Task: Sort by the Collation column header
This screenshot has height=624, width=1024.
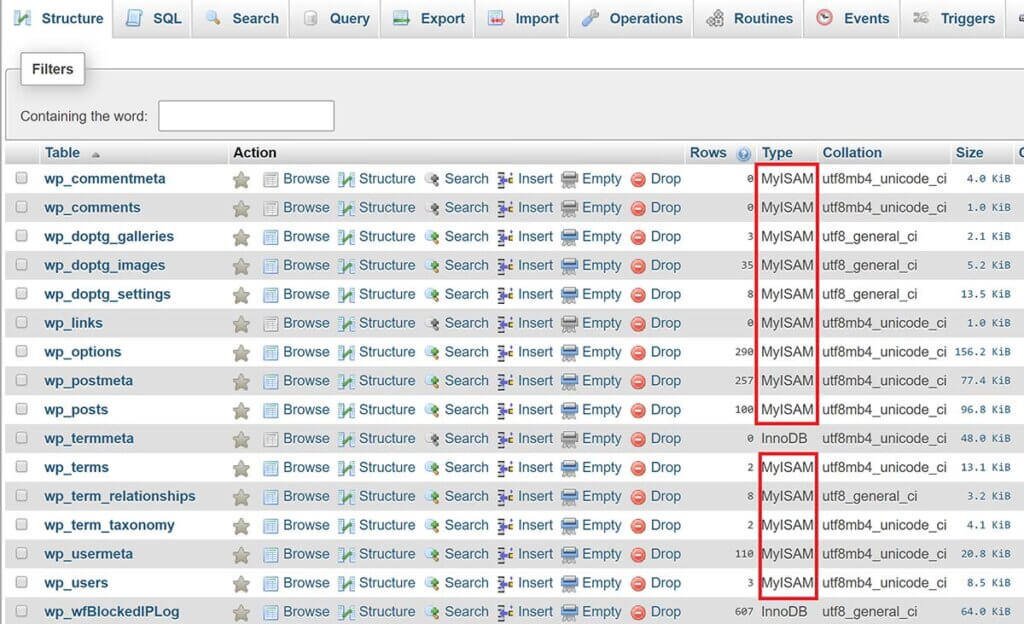Action: coord(852,153)
